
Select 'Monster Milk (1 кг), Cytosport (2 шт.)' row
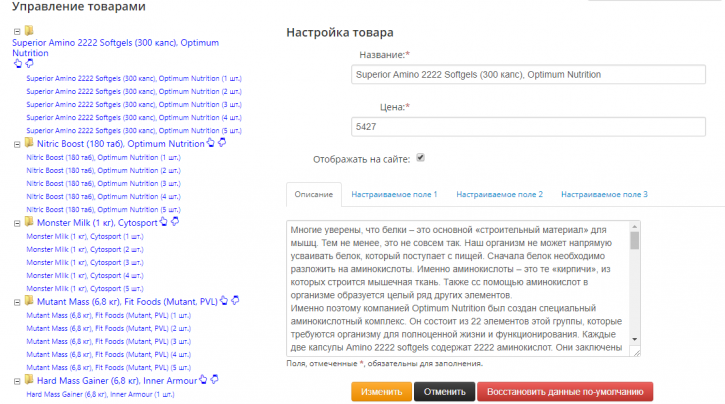click(85, 250)
